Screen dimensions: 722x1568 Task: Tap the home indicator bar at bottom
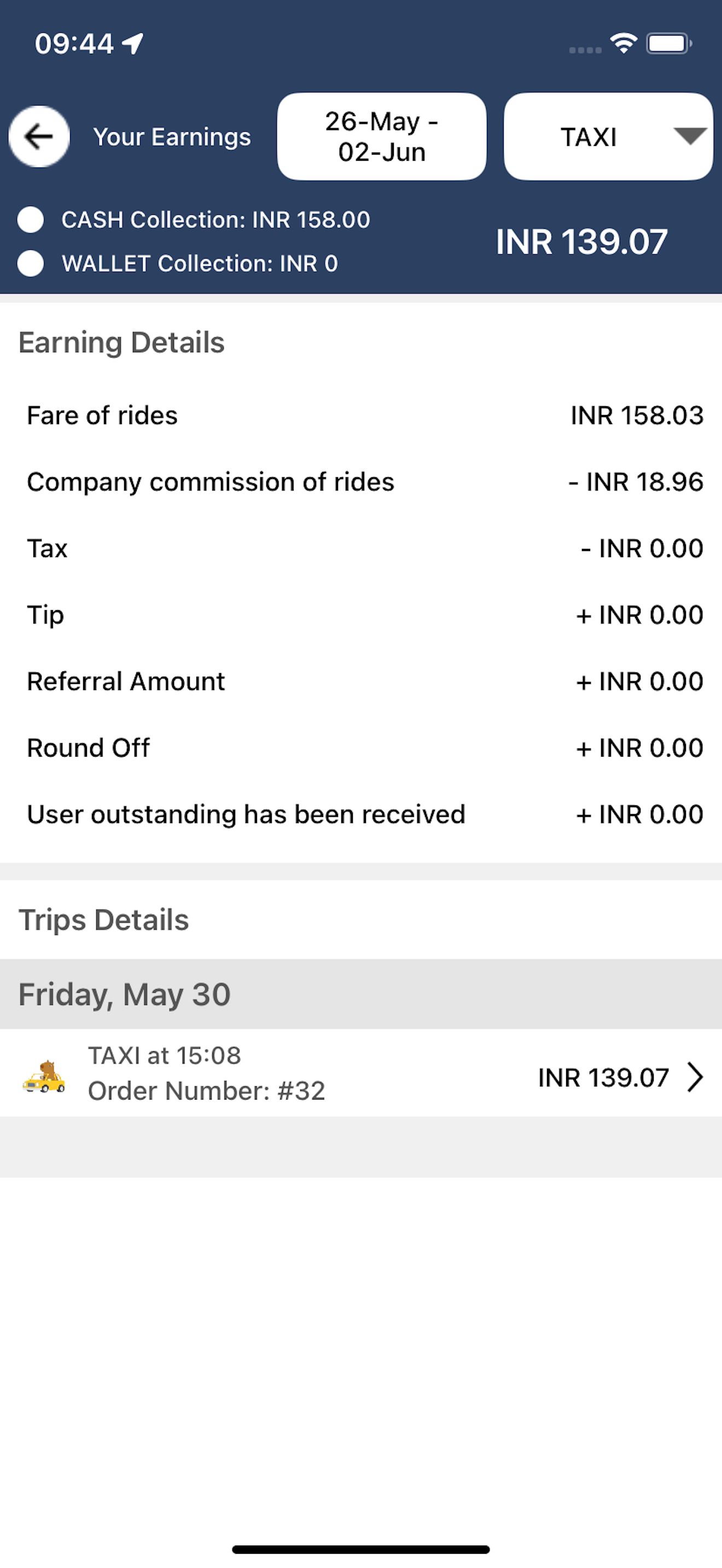pos(361,1549)
